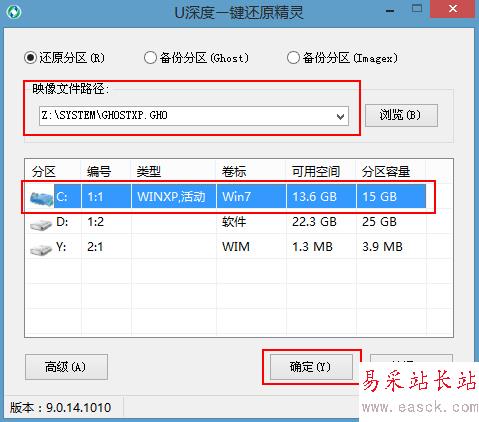Click the 可用空间 column header
479x422 pixels.
point(321,172)
